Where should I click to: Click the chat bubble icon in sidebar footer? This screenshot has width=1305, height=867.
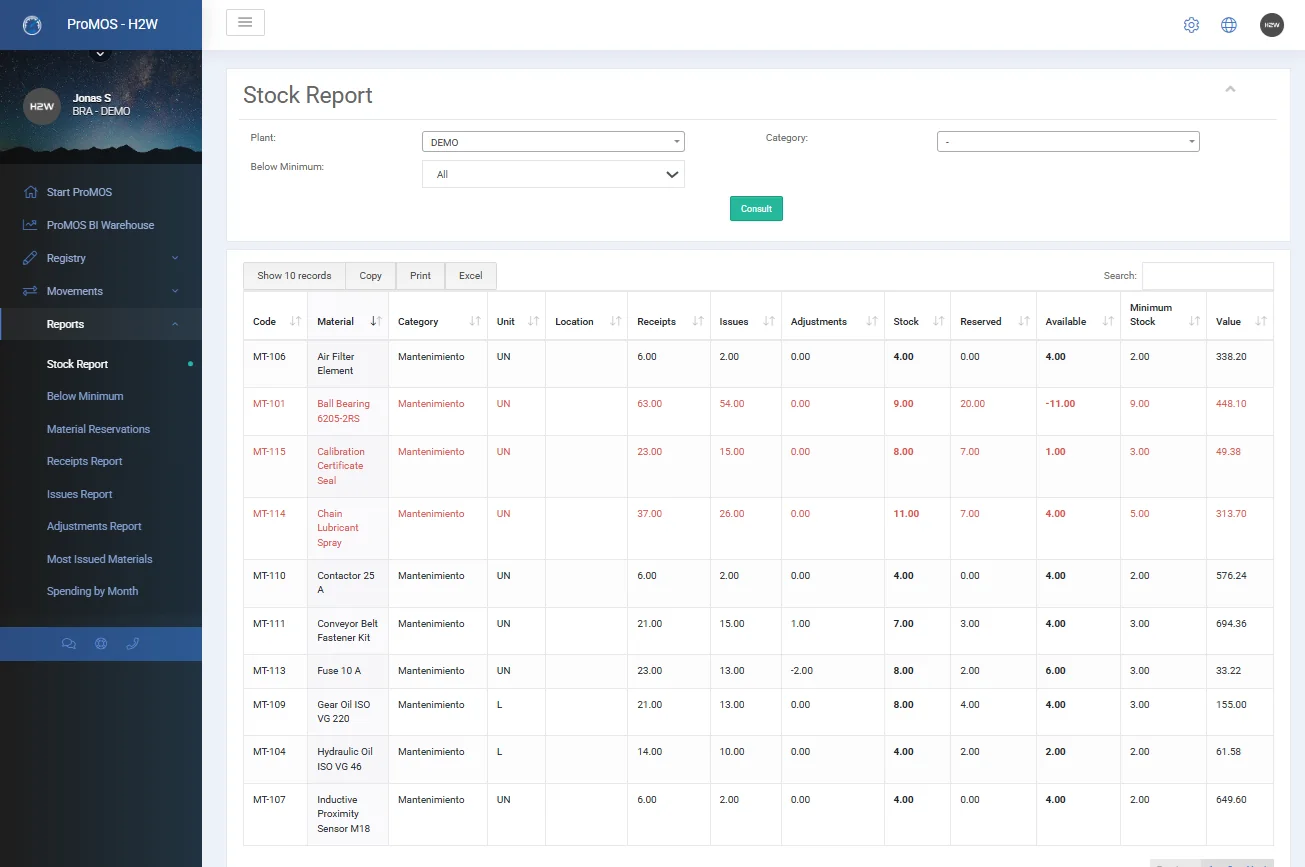coord(69,644)
